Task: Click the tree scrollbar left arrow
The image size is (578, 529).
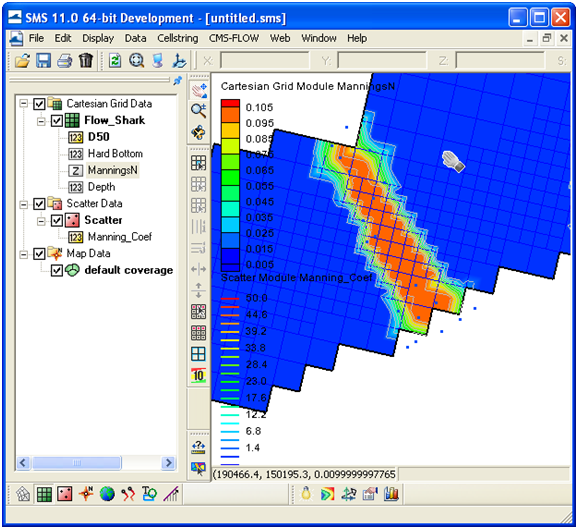Action: tap(23, 463)
